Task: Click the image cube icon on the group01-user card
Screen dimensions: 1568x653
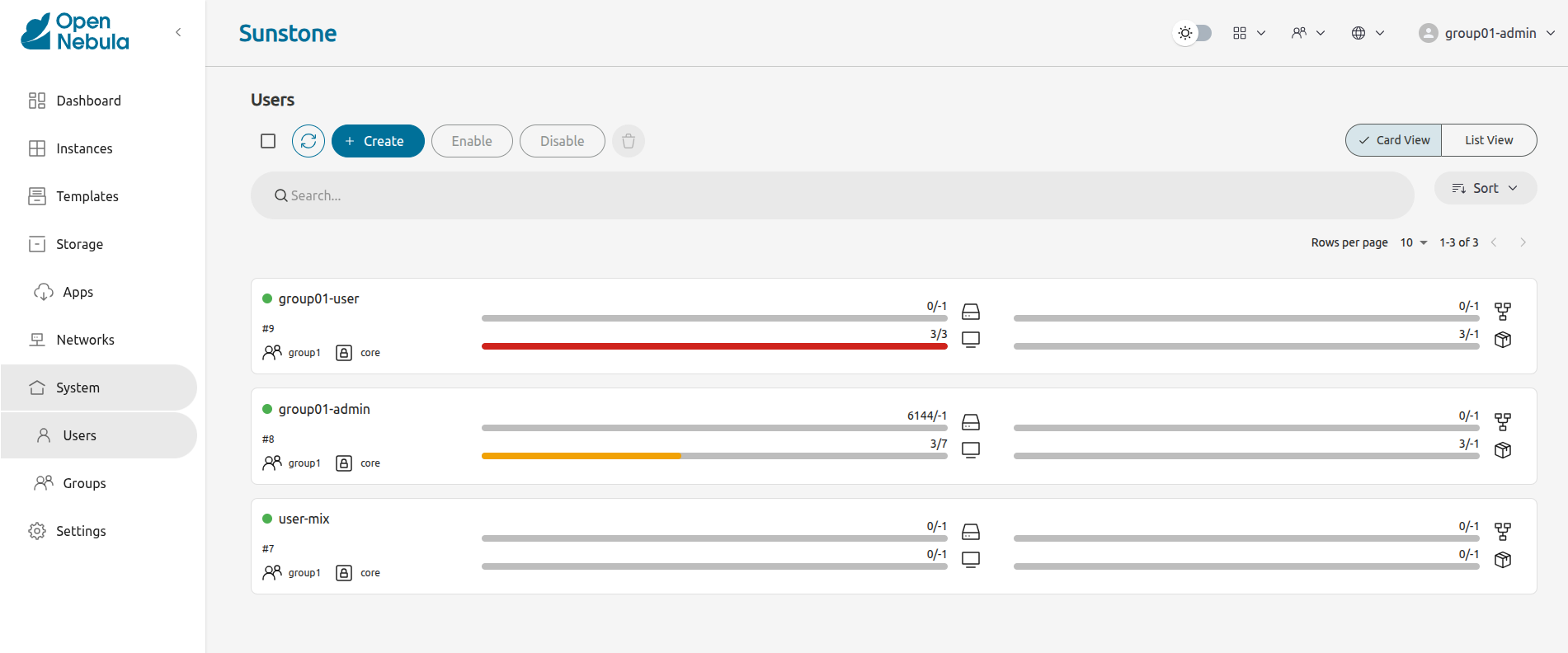Action: point(1503,340)
